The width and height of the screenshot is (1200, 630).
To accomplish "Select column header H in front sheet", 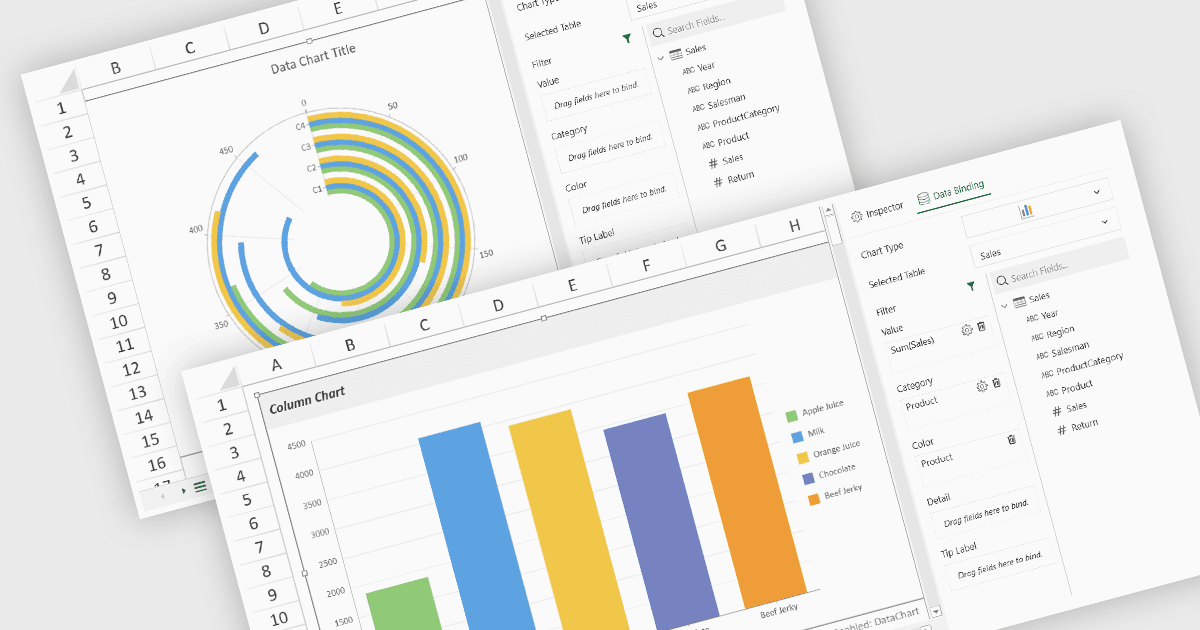I will [x=795, y=226].
